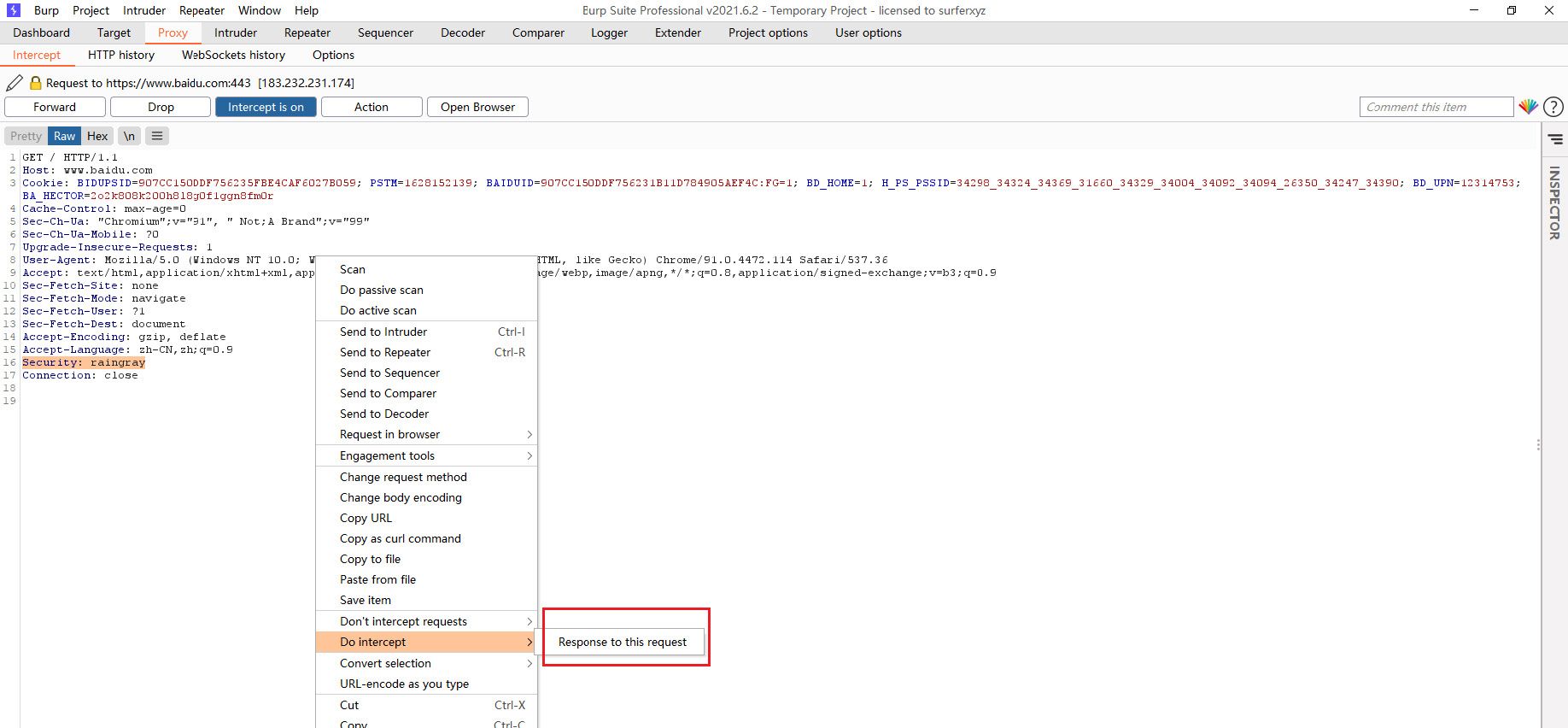This screenshot has height=728, width=1568.
Task: Choose Paste from file
Action: [x=426, y=579]
